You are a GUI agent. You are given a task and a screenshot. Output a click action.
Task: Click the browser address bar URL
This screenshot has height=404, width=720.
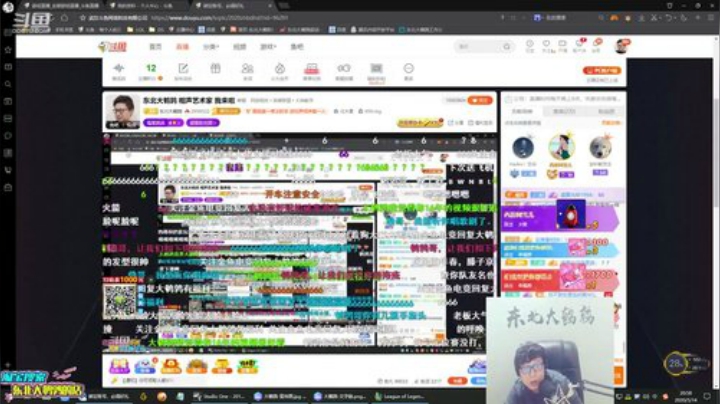219,18
